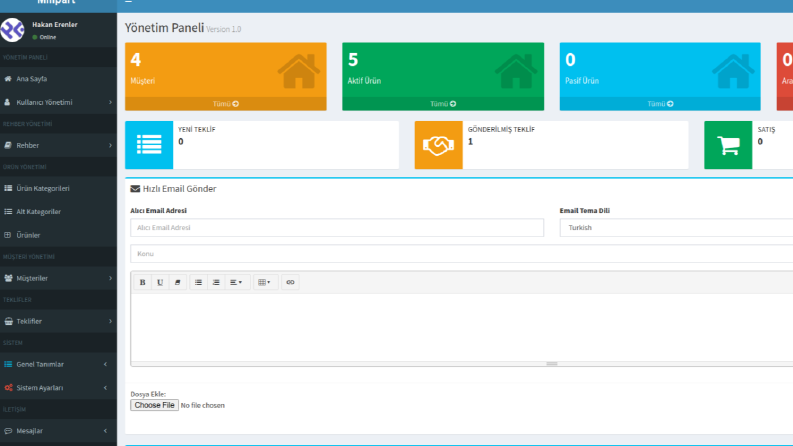Click the Rehber book icon

tap(8, 145)
